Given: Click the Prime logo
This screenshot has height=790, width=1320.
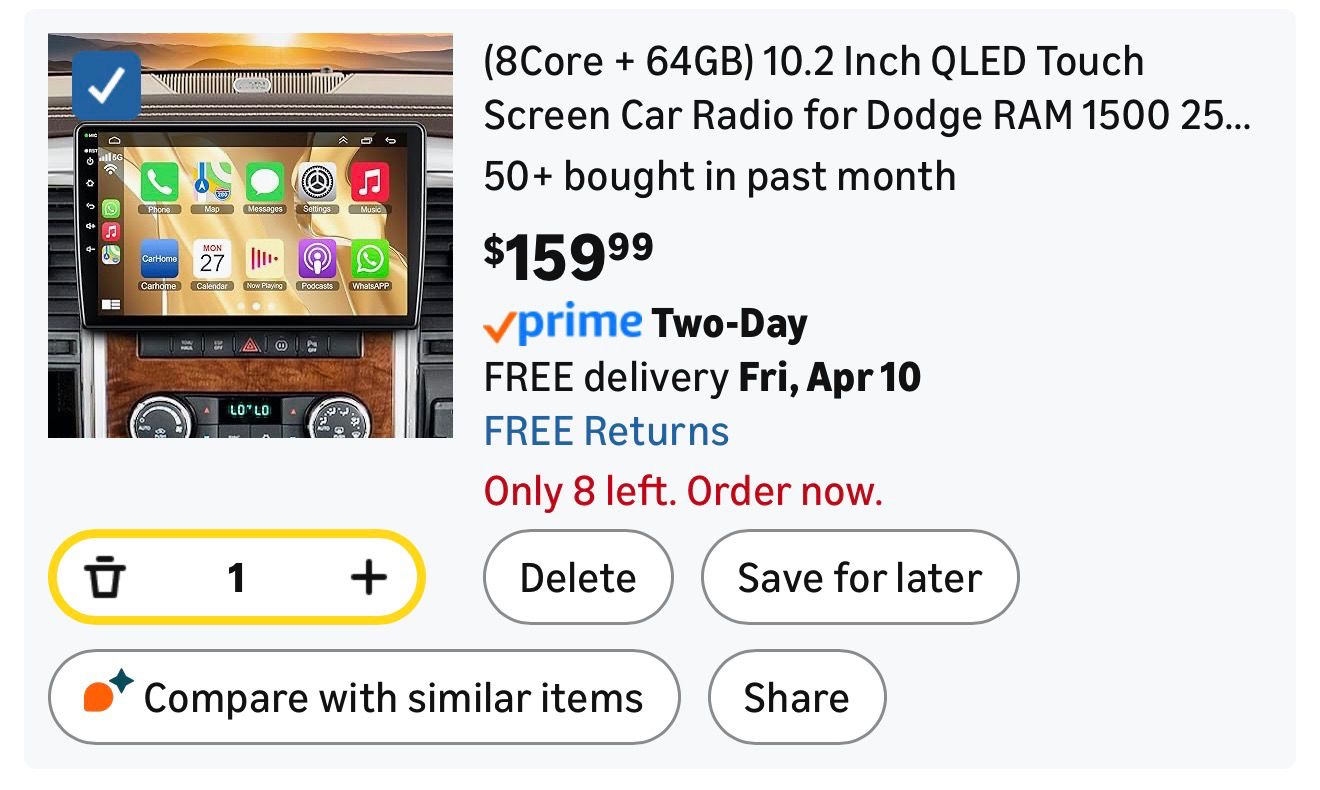Looking at the screenshot, I should pos(563,323).
